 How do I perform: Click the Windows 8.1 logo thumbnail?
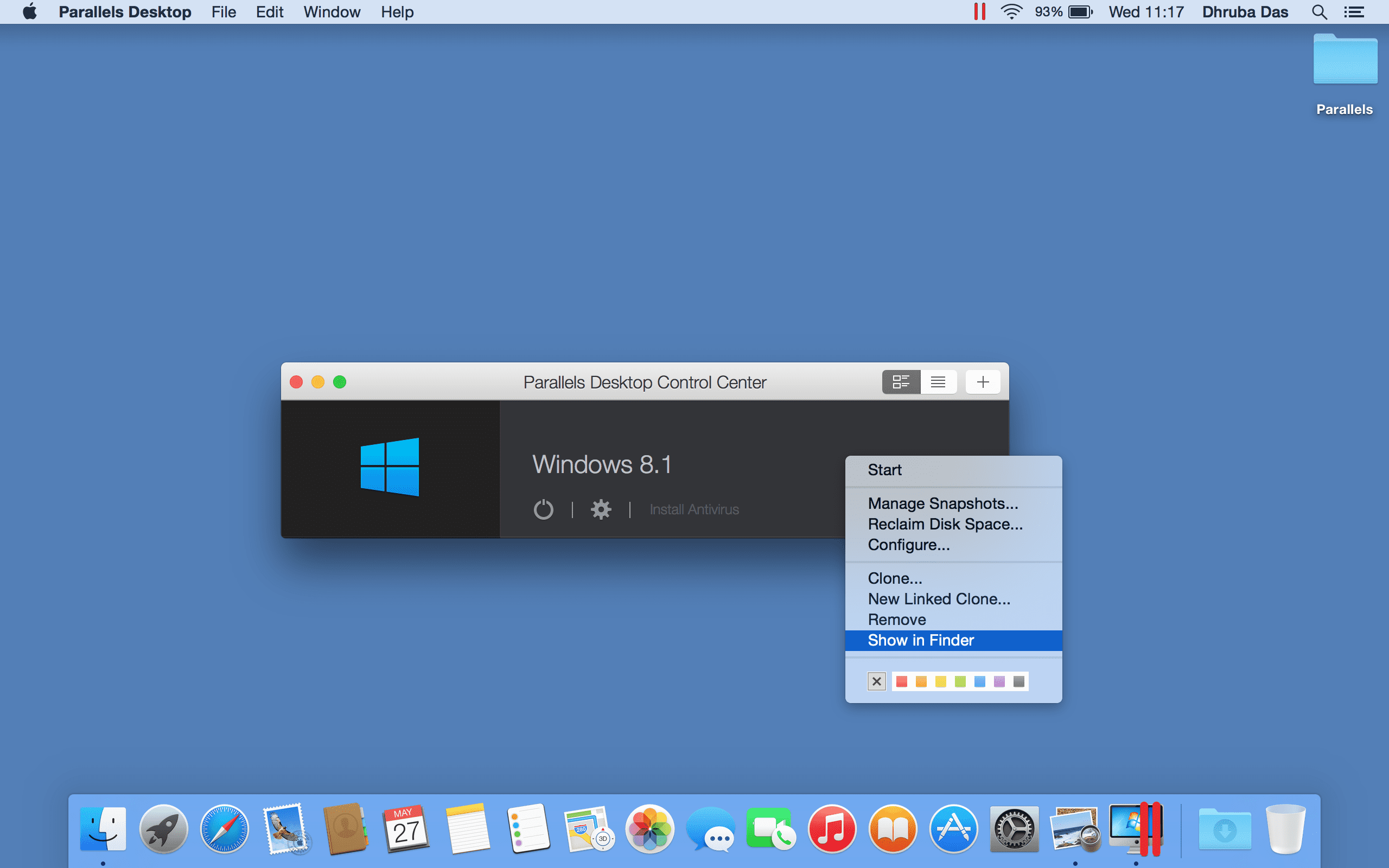[390, 467]
